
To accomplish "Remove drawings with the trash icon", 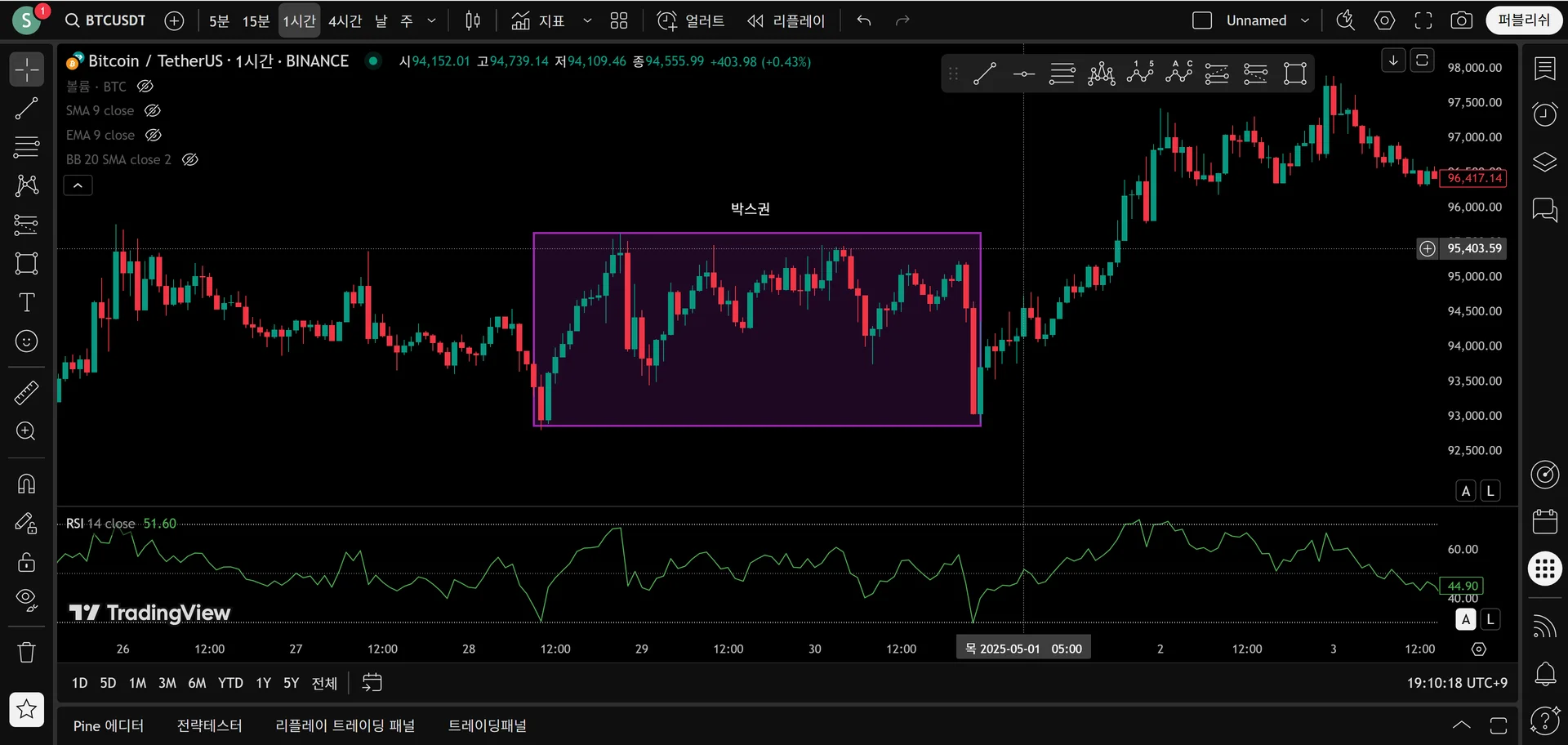I will [x=27, y=652].
